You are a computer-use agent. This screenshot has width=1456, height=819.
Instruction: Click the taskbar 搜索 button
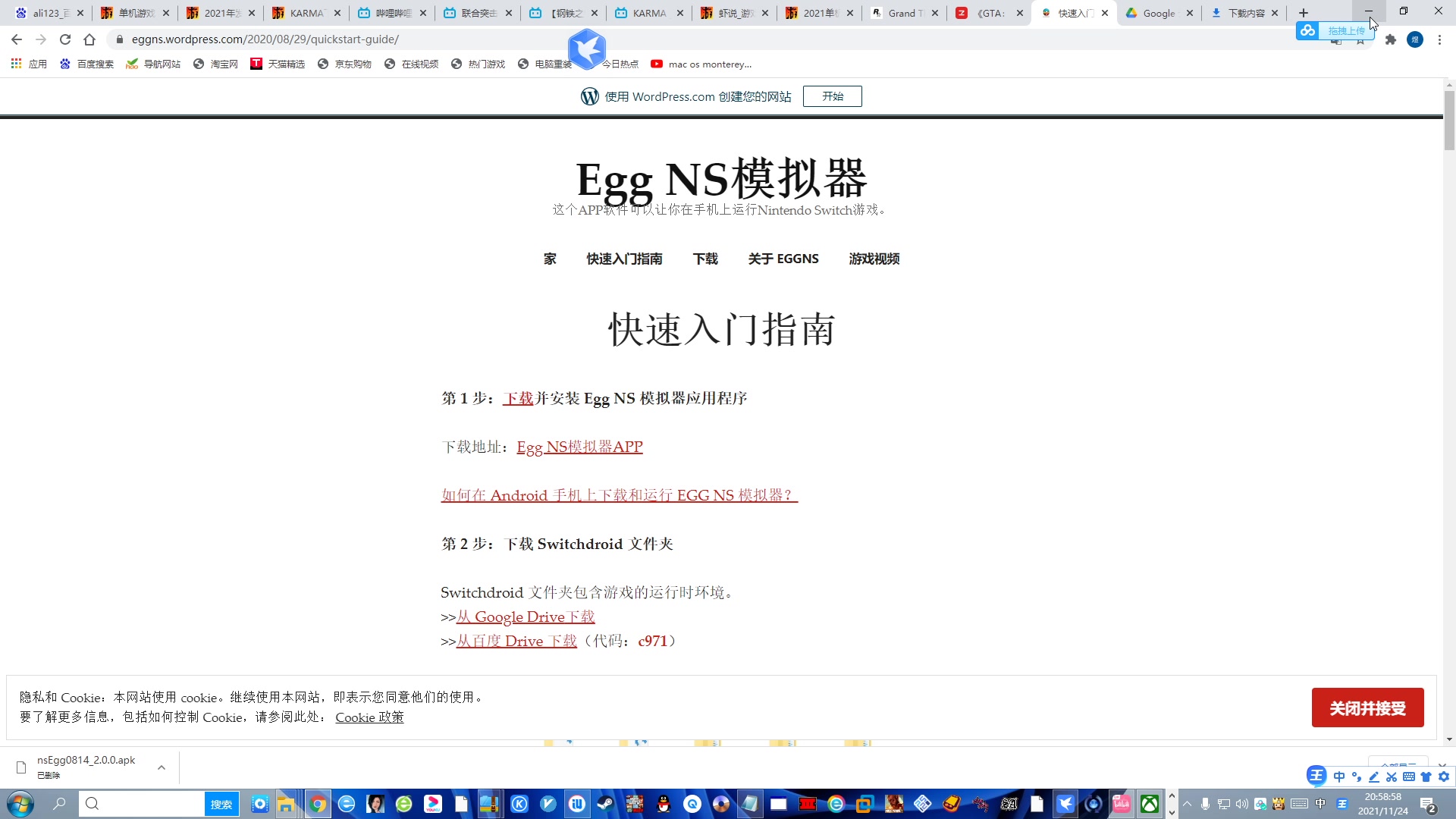[221, 804]
